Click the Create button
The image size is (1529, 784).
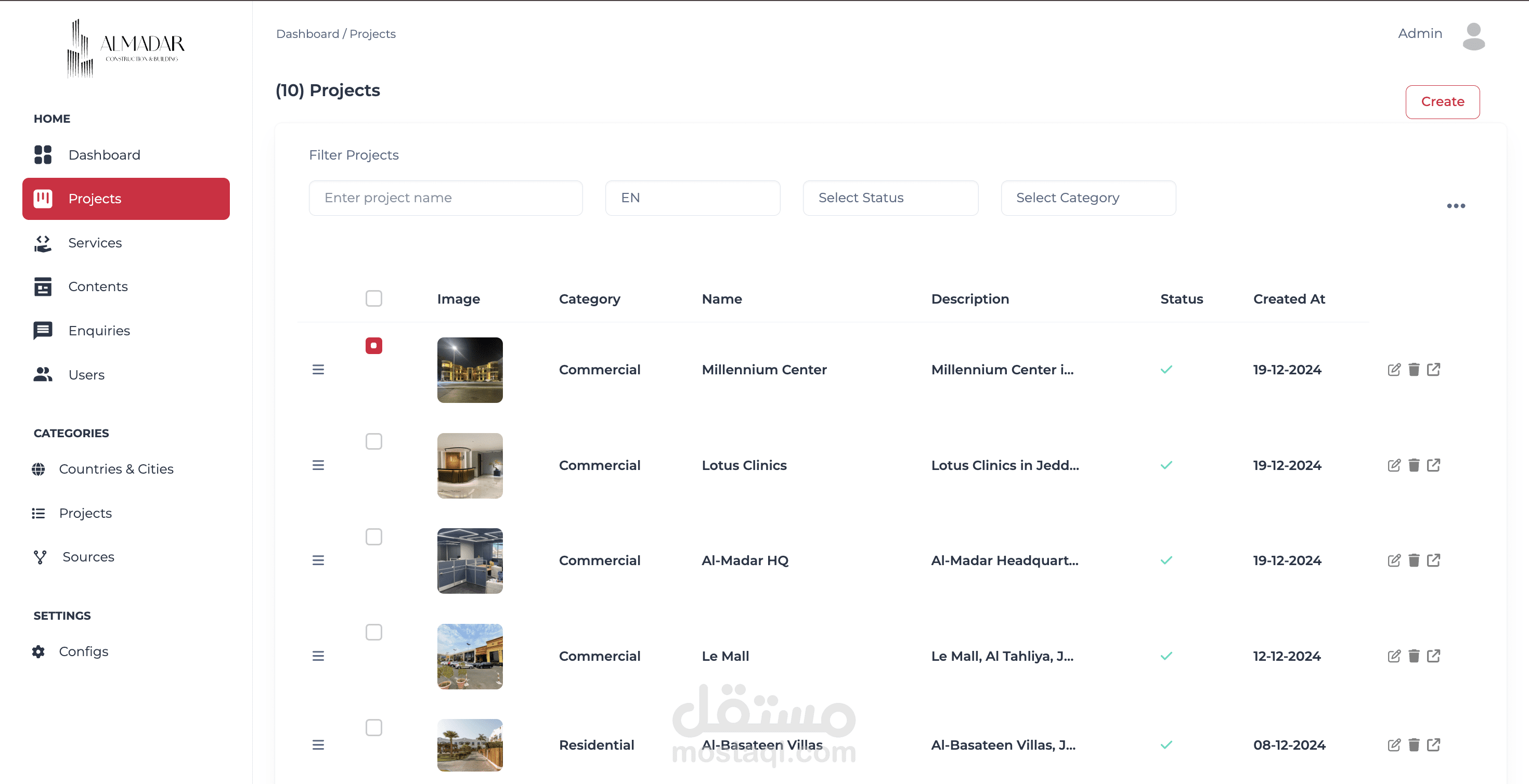1442,101
